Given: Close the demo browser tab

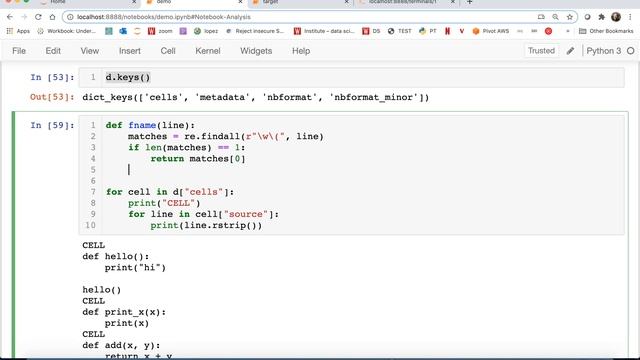Looking at the screenshot, I should 240,2.
